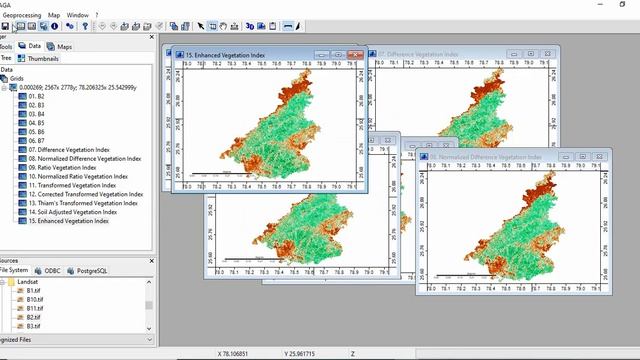Switch to the Thumbnails view tab
The height and width of the screenshot is (360, 640).
click(38, 58)
